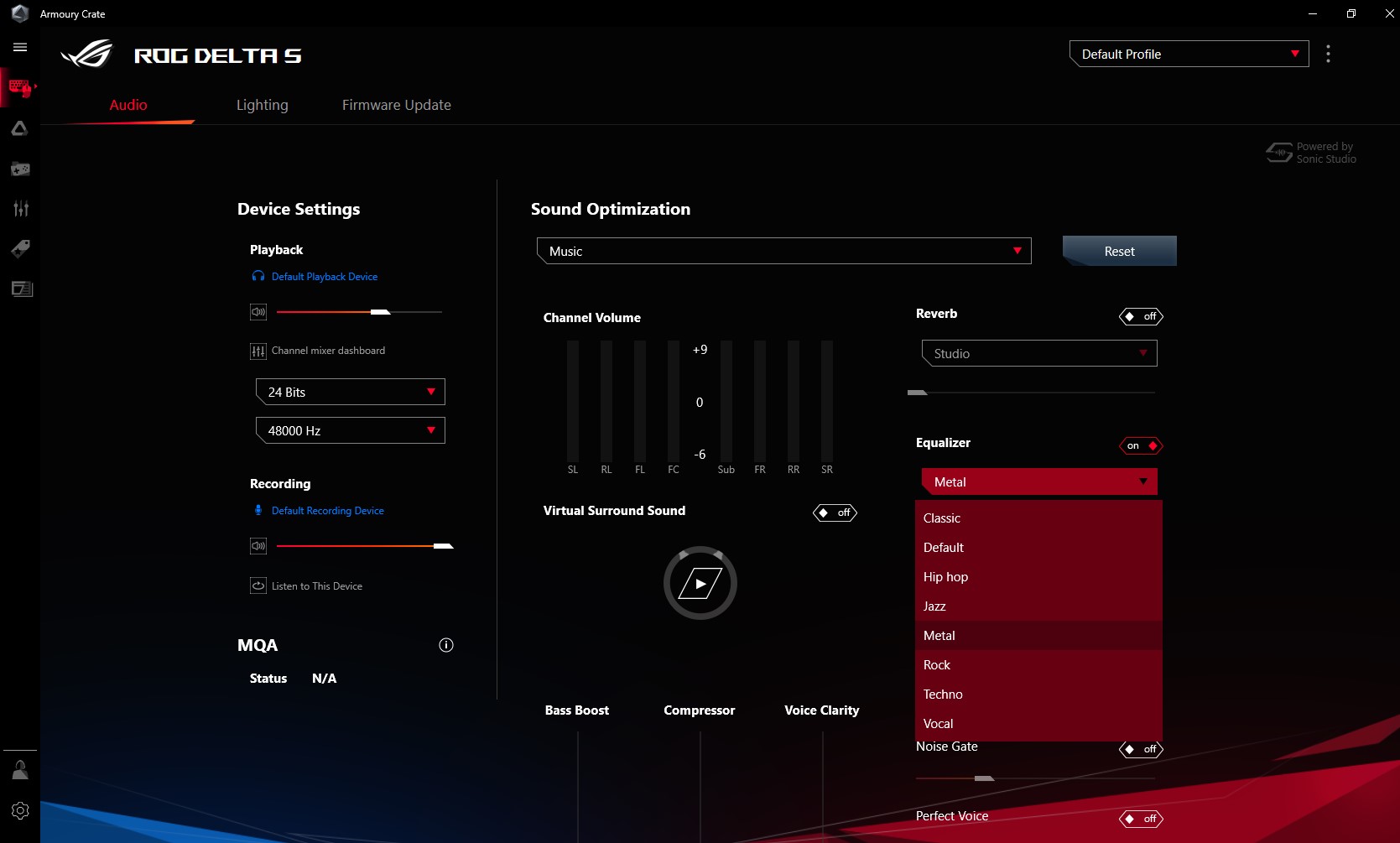This screenshot has width=1400, height=843.
Task: Click the recording volume mute icon
Action: pos(258,546)
